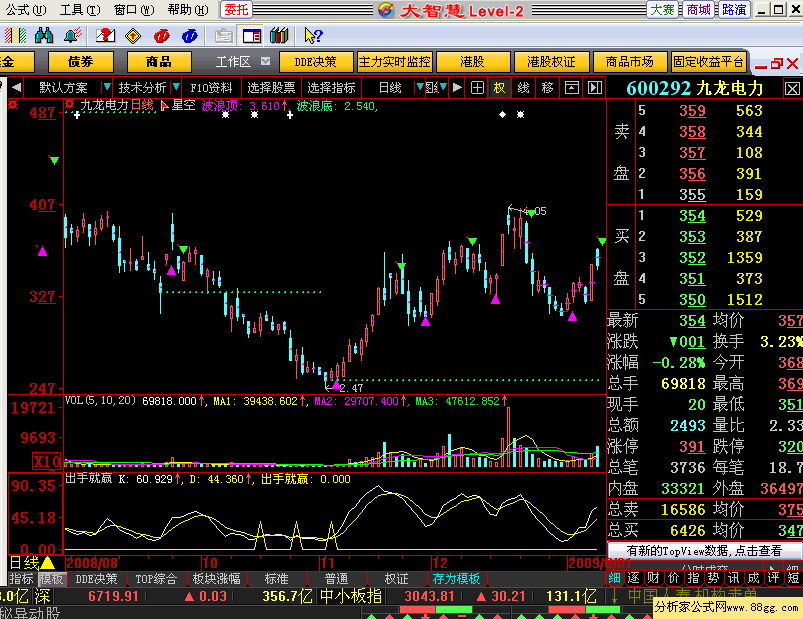
Task: Click the crosshair plus box icon
Action: click(477, 88)
